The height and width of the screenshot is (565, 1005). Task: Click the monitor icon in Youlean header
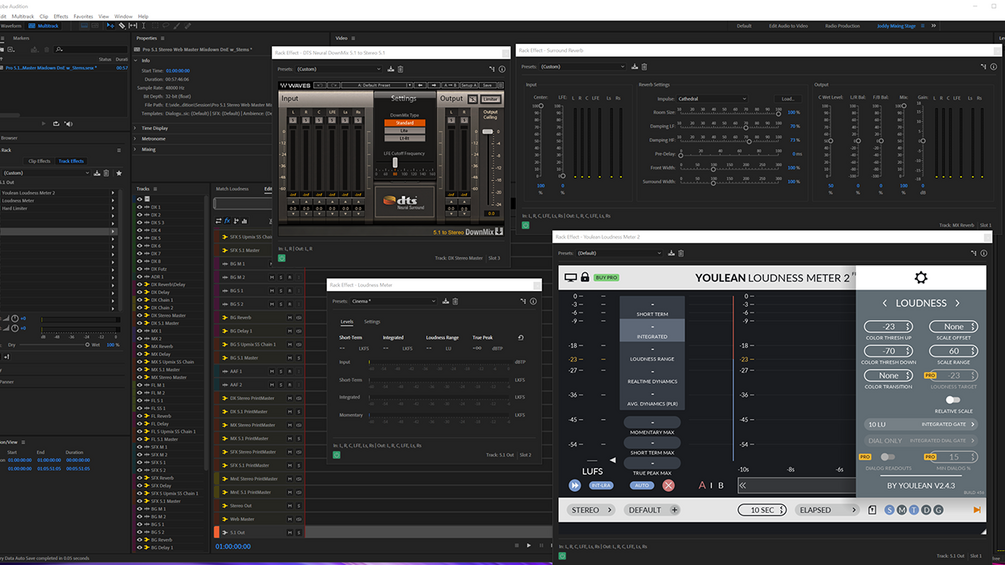(x=570, y=277)
